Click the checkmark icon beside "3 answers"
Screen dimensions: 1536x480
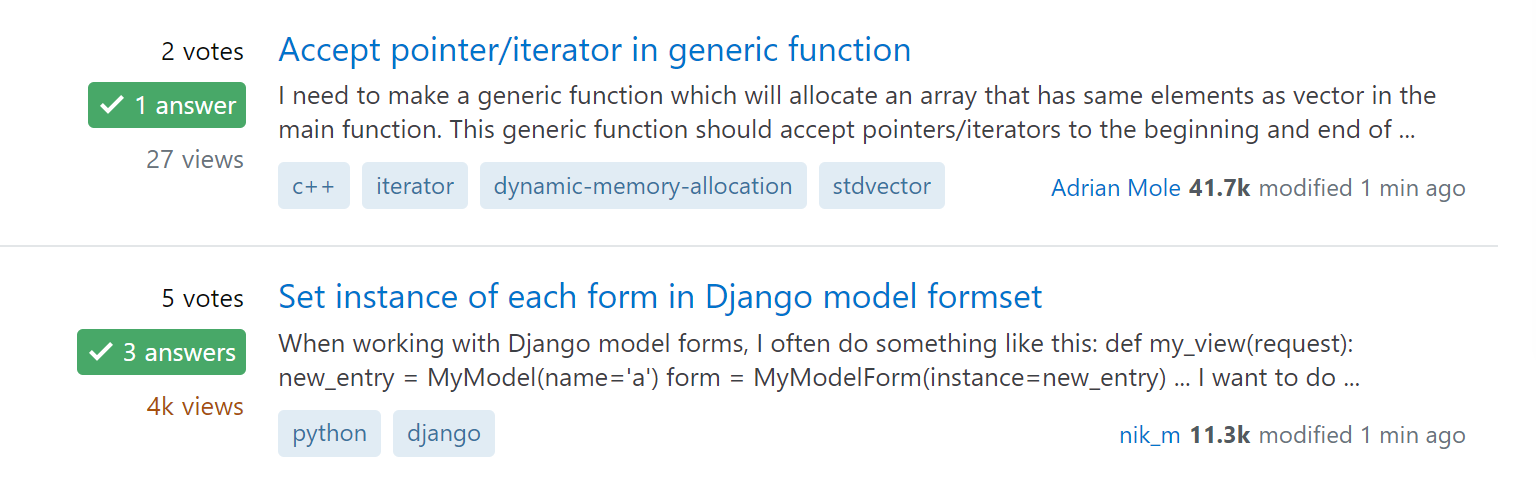(101, 352)
